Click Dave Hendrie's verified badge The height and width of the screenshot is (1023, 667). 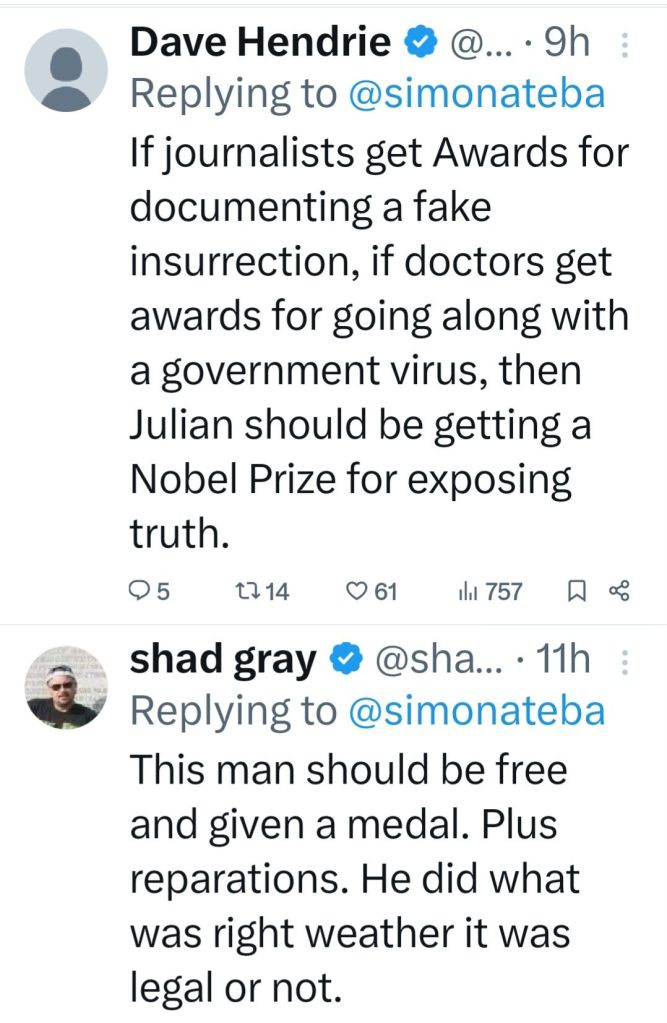click(x=418, y=42)
